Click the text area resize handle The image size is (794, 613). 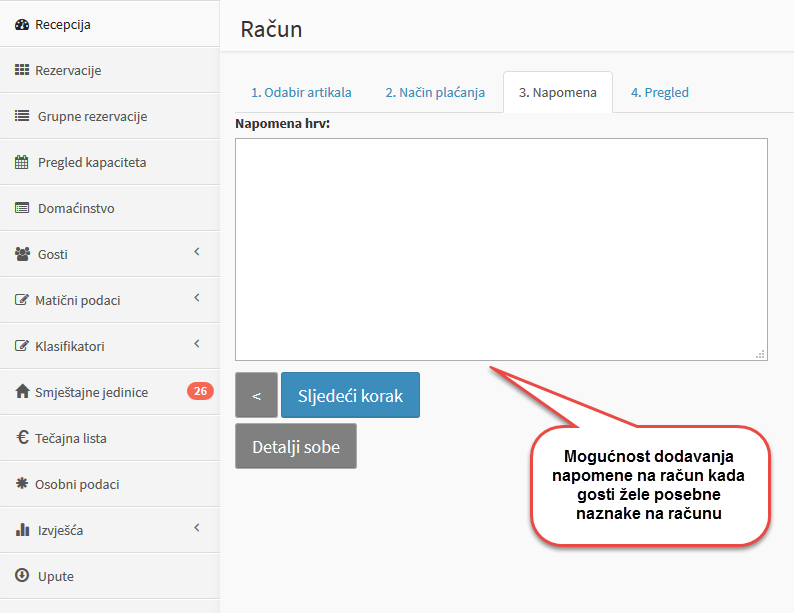coord(760,354)
